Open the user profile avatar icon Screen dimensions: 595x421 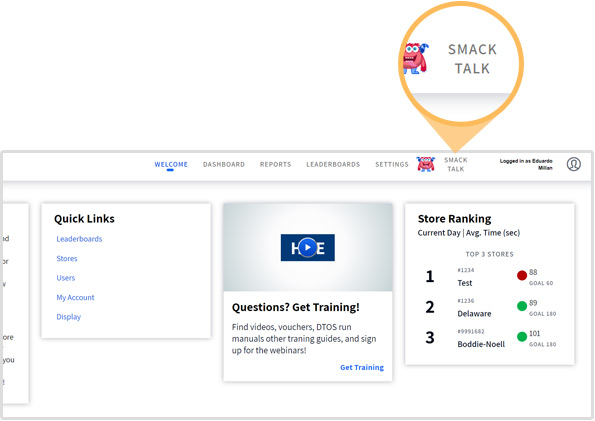[x=574, y=164]
